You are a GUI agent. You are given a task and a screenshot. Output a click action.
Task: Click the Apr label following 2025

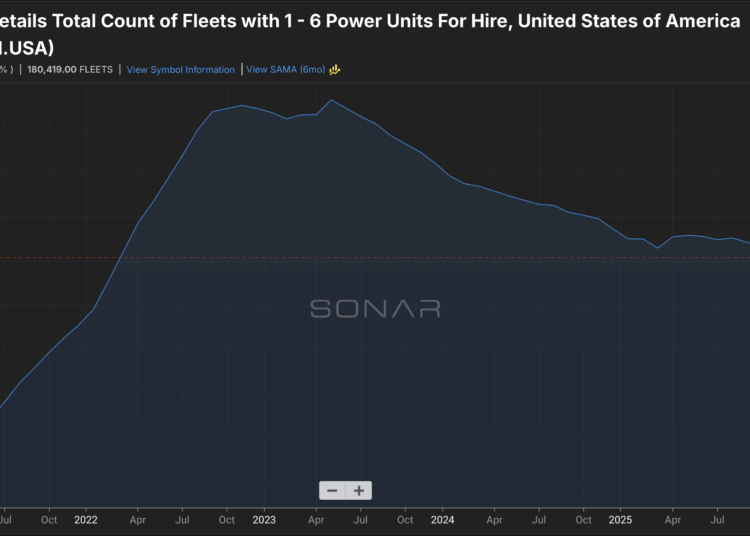tap(673, 520)
